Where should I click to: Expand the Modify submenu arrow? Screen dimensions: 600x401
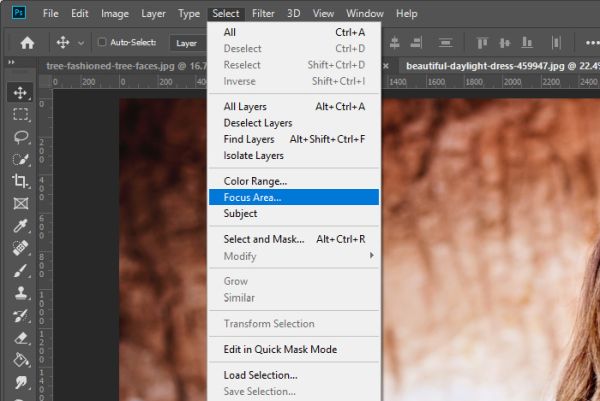pos(372,255)
